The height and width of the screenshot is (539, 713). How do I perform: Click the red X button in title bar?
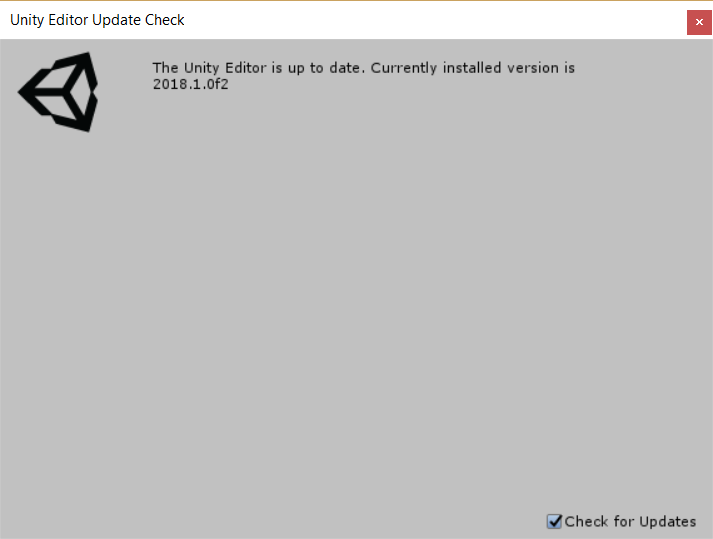pyautogui.click(x=699, y=22)
